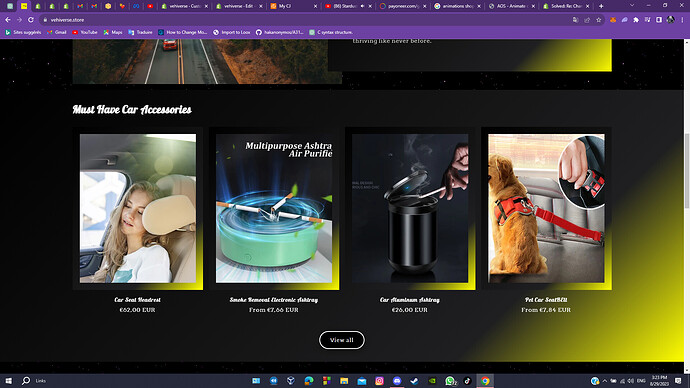Open the browser side panel icon
This screenshot has width=690, height=388.
[659, 20]
